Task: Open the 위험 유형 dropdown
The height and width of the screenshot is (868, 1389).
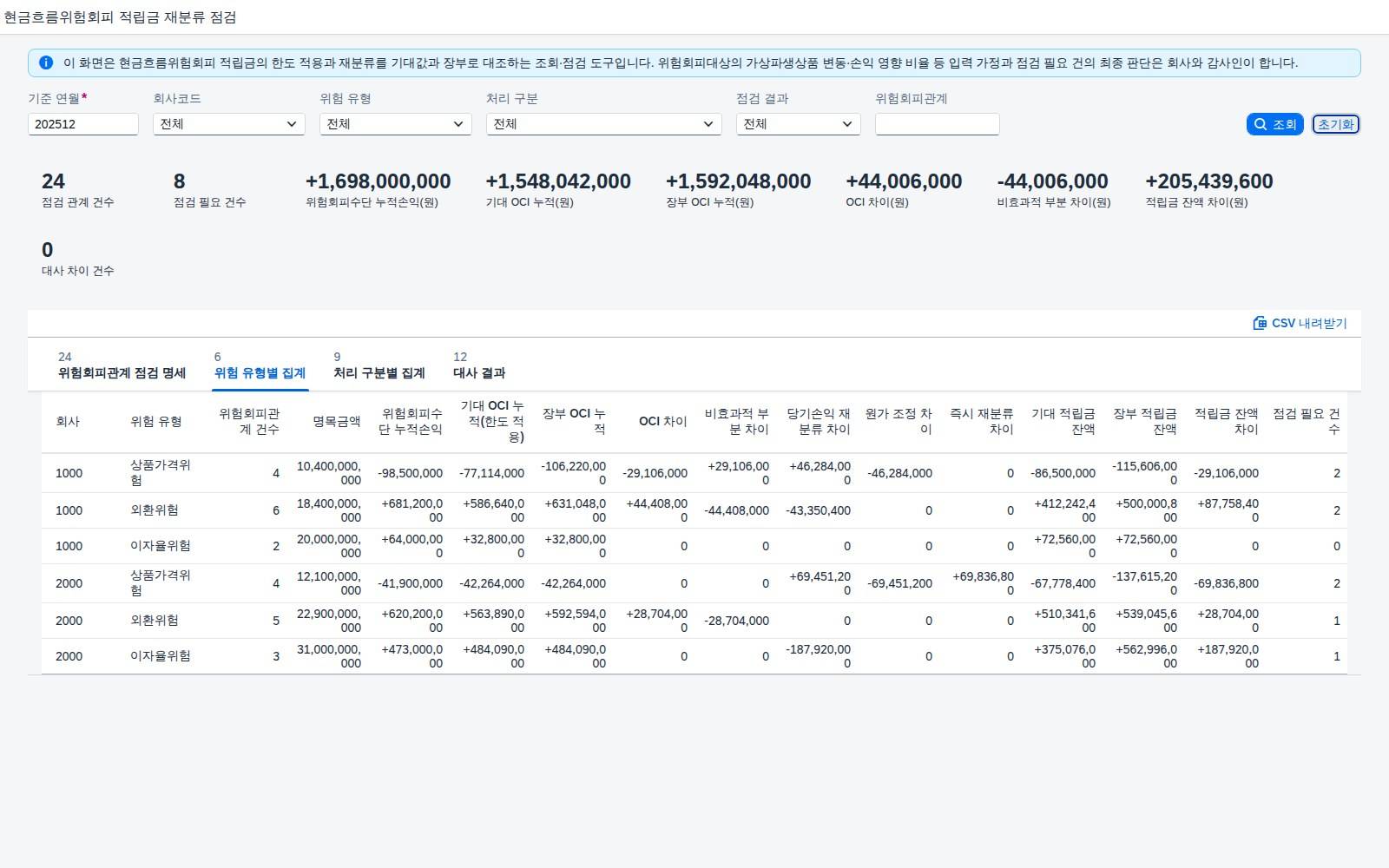Action: 396,124
